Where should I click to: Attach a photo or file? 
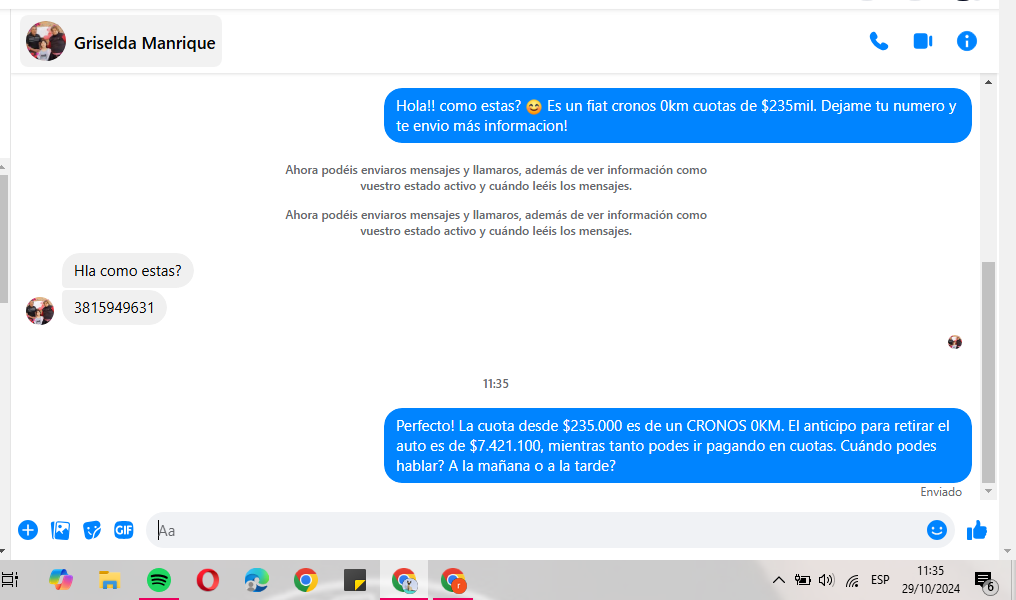pyautogui.click(x=60, y=530)
